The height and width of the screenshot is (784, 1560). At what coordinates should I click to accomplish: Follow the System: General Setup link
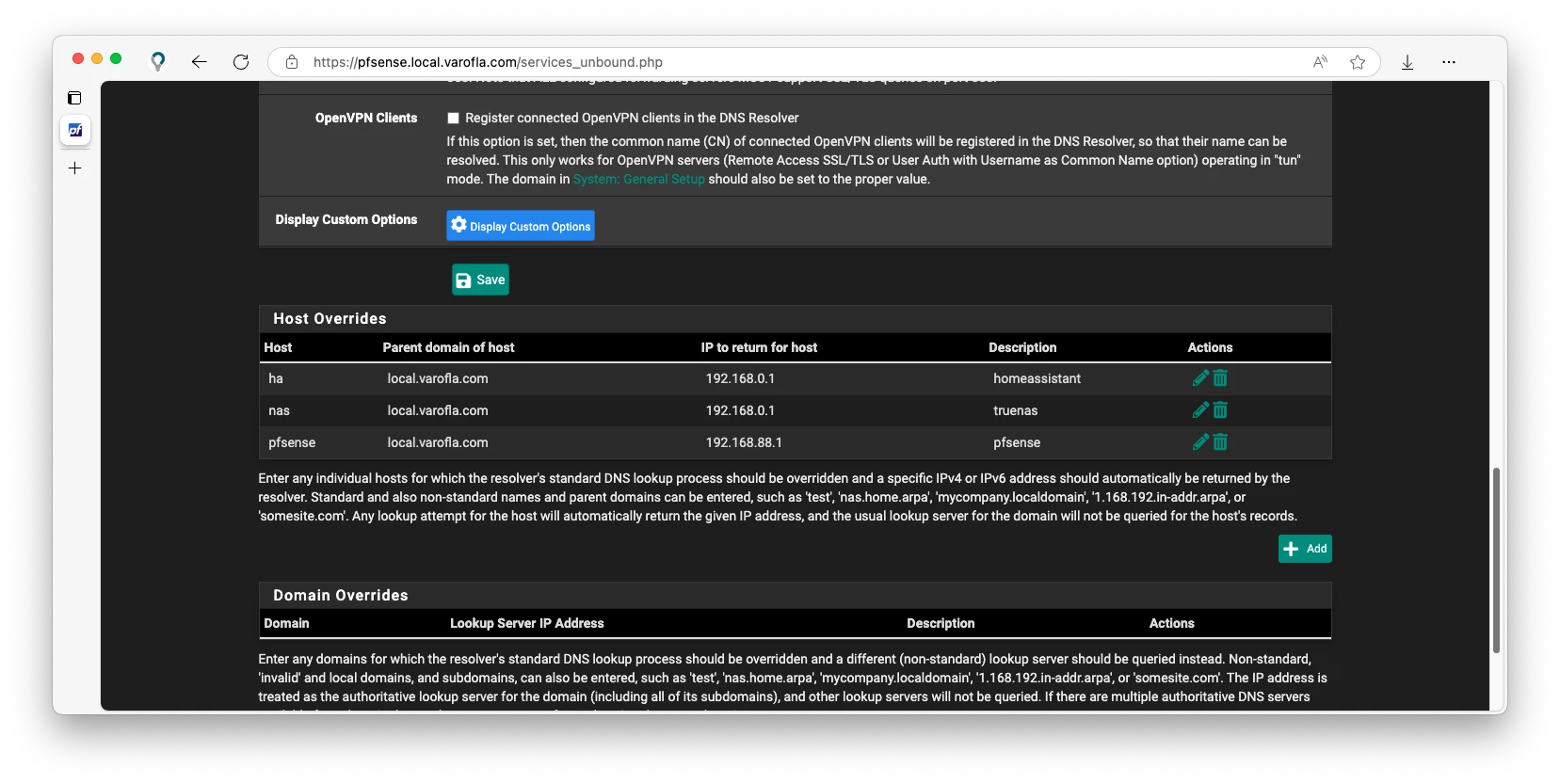[638, 179]
